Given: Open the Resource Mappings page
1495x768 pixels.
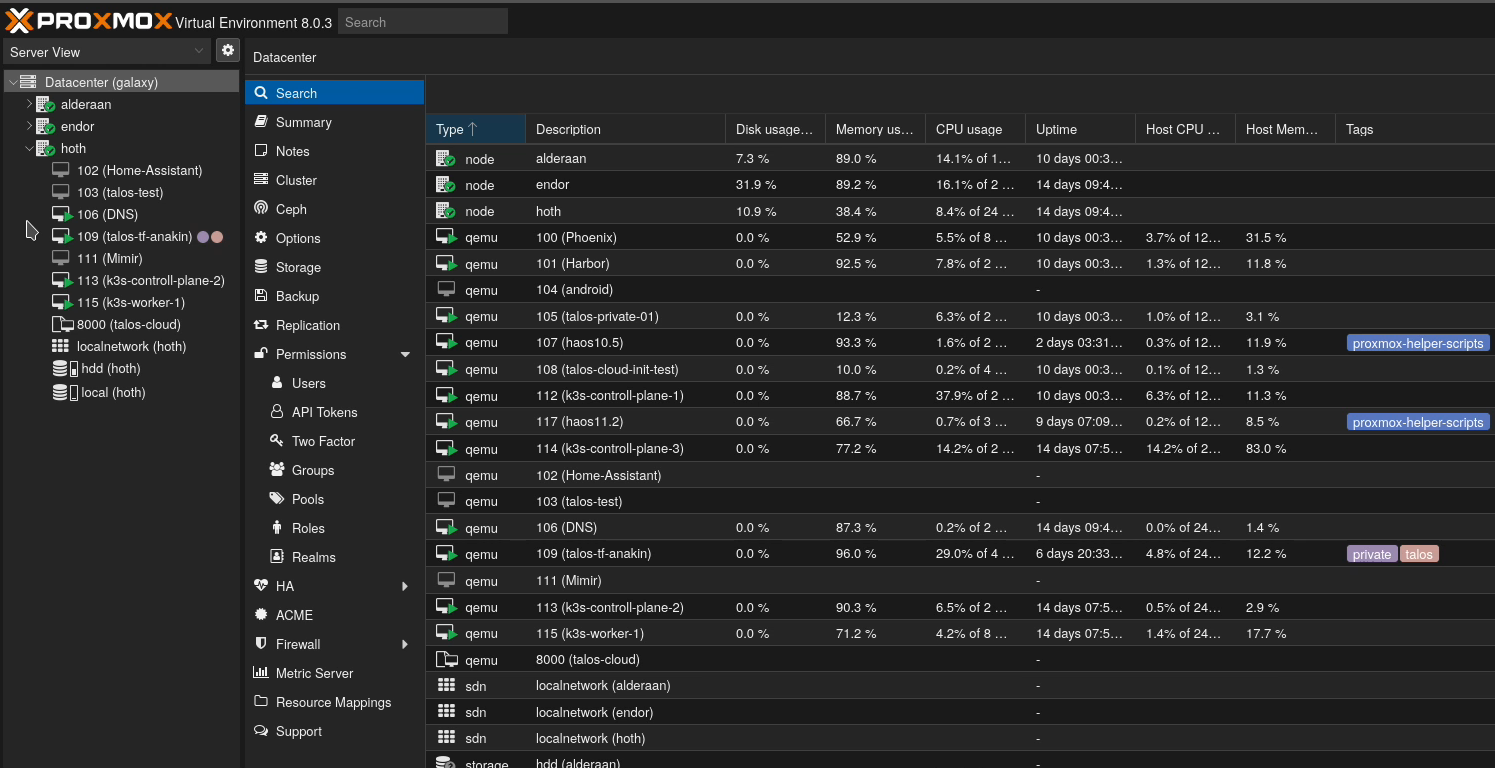Looking at the screenshot, I should 334,702.
